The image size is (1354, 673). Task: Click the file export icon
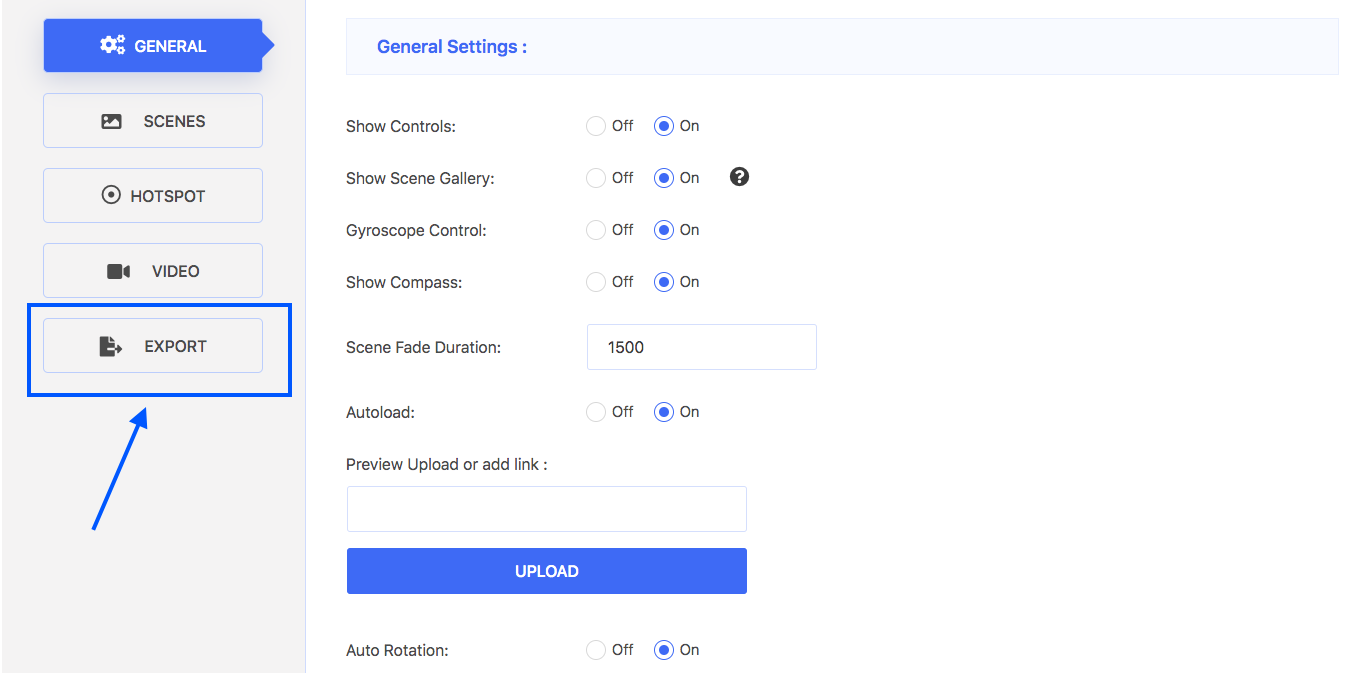point(110,346)
